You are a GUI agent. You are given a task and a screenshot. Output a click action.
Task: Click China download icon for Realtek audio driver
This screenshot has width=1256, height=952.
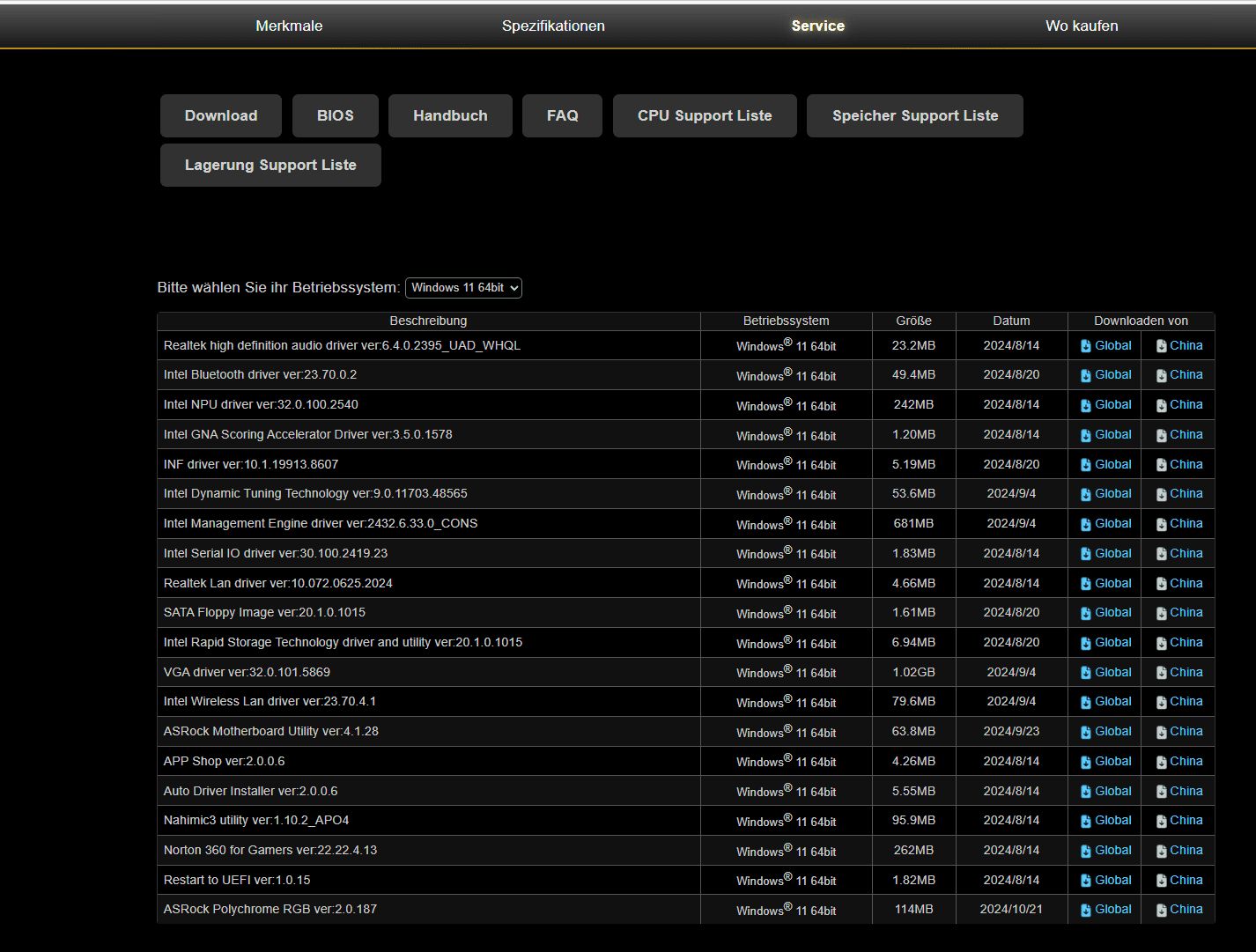pos(1162,346)
